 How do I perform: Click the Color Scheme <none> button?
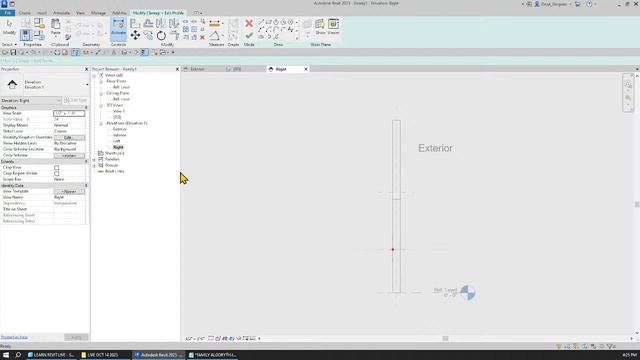tap(69, 156)
